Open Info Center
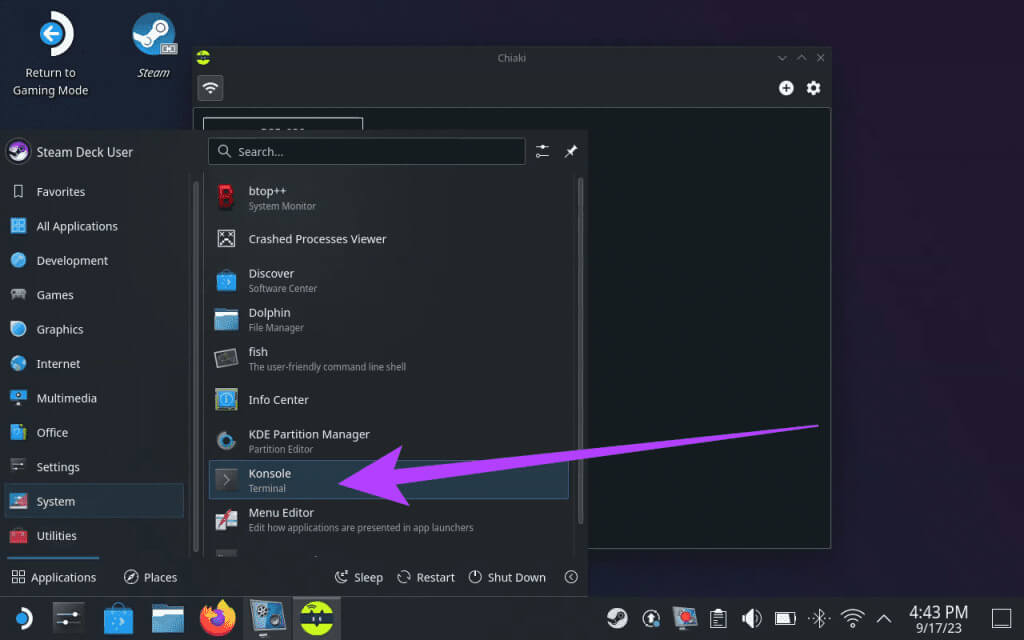This screenshot has width=1024, height=640. point(389,400)
